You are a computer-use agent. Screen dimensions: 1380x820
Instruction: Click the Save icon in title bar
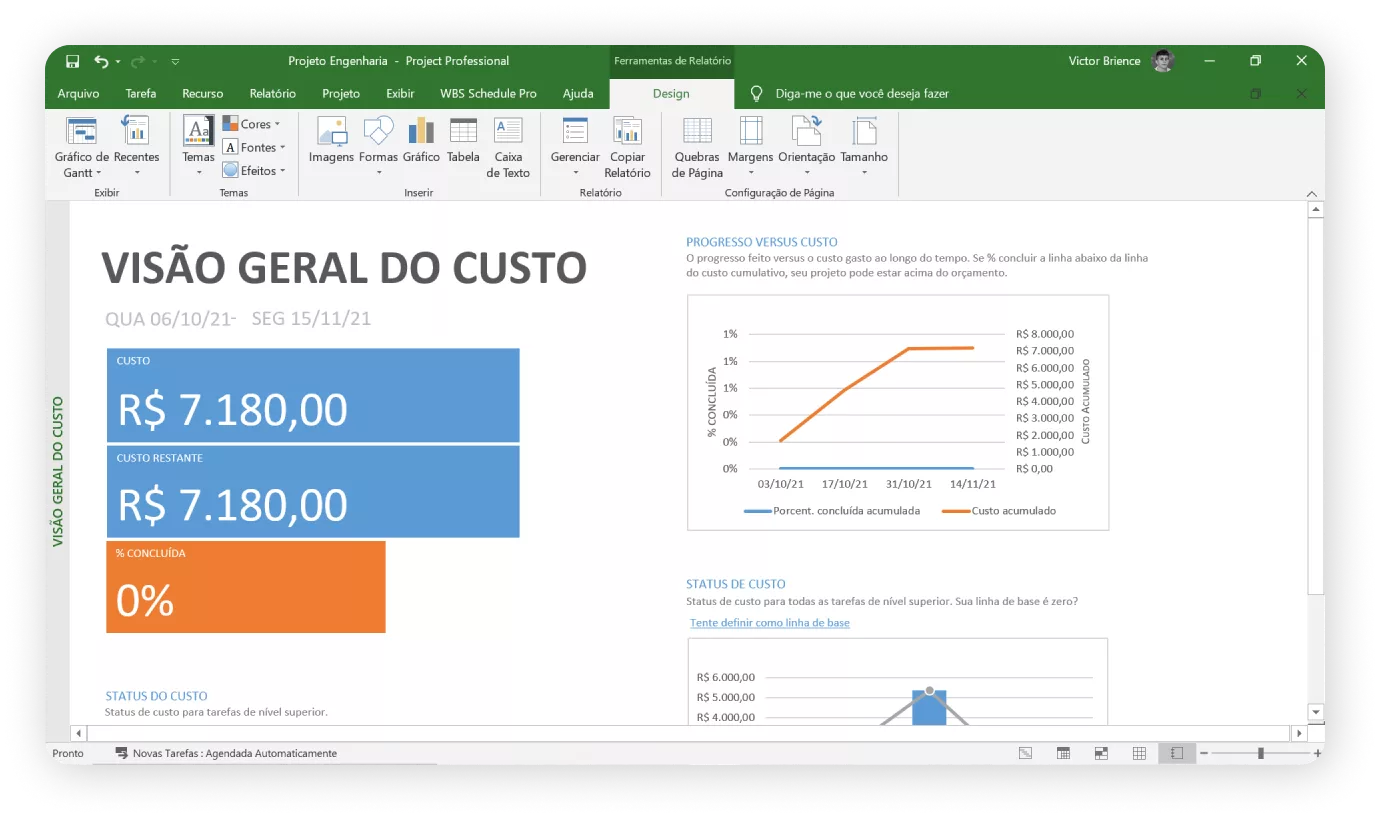(x=73, y=61)
